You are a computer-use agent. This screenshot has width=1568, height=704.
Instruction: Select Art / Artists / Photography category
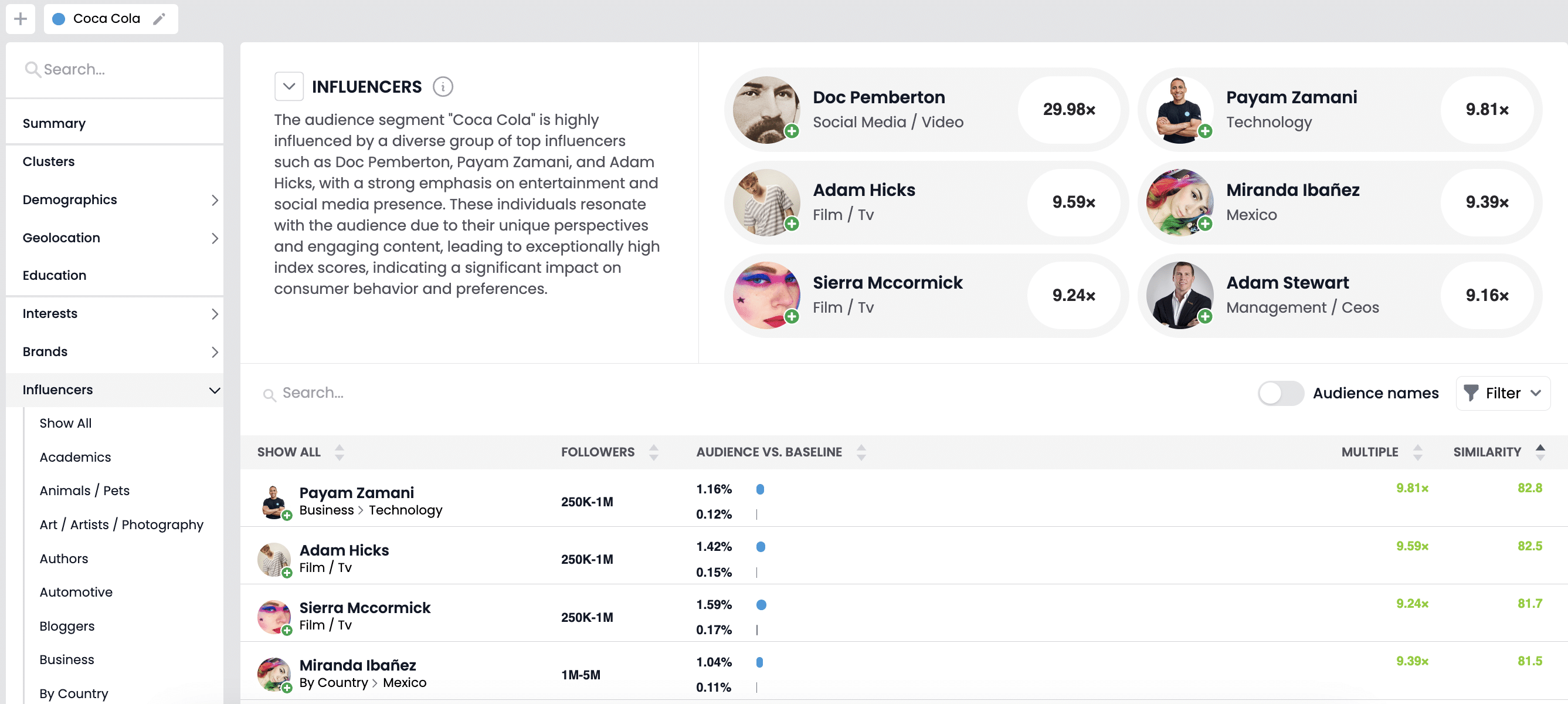tap(121, 525)
